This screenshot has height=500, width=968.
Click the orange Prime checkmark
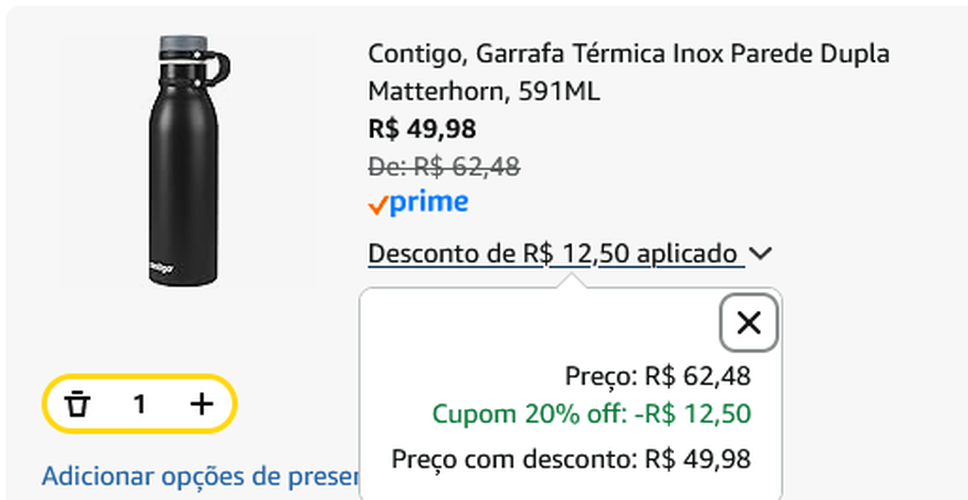point(378,205)
